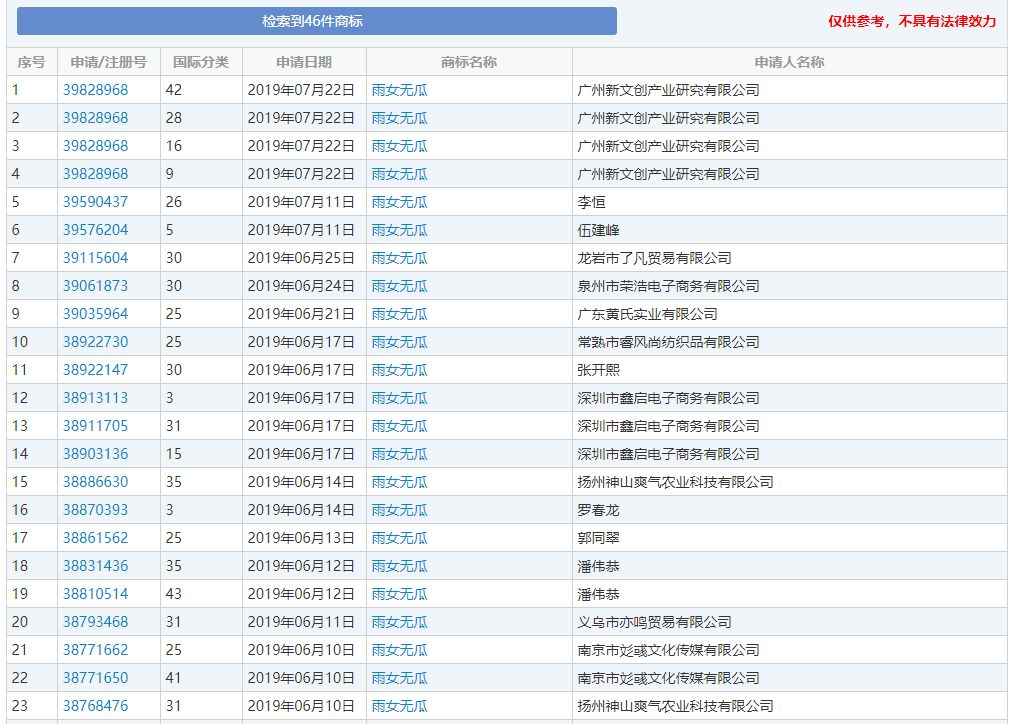Screen dimensions: 1014x724
Task: Open application number 38831436
Action: (96, 566)
